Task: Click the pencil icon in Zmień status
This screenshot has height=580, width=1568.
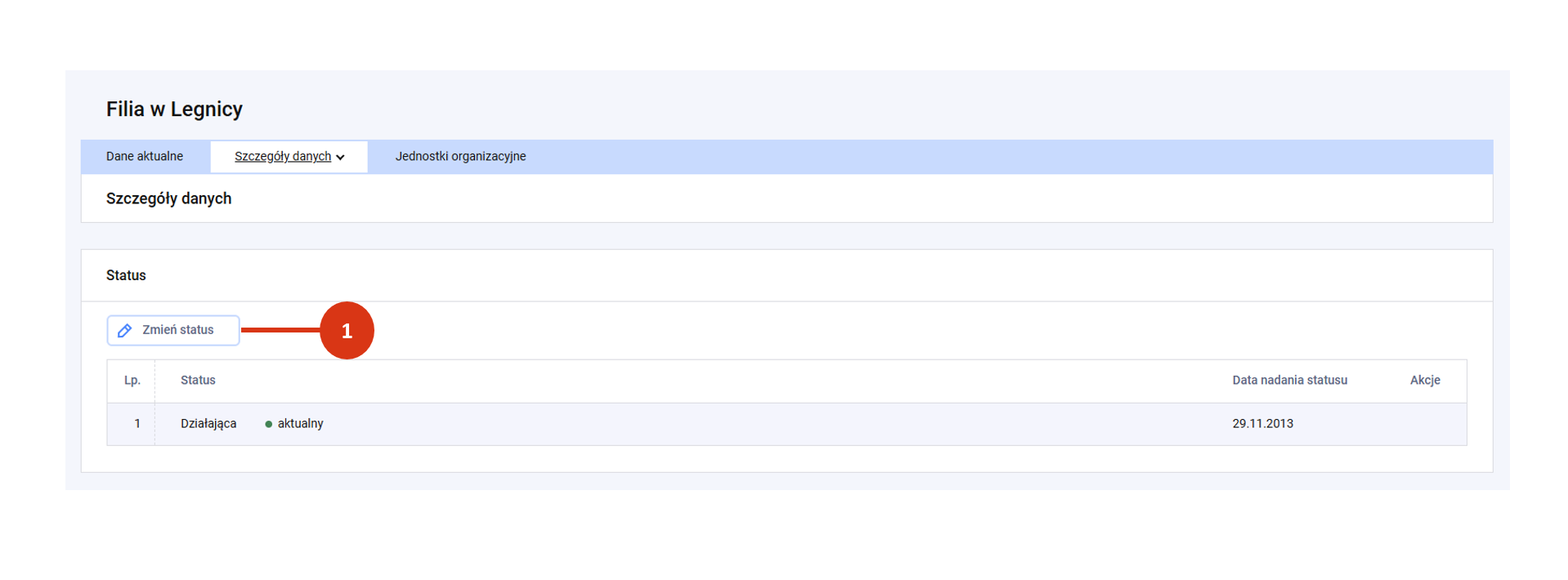Action: [125, 331]
